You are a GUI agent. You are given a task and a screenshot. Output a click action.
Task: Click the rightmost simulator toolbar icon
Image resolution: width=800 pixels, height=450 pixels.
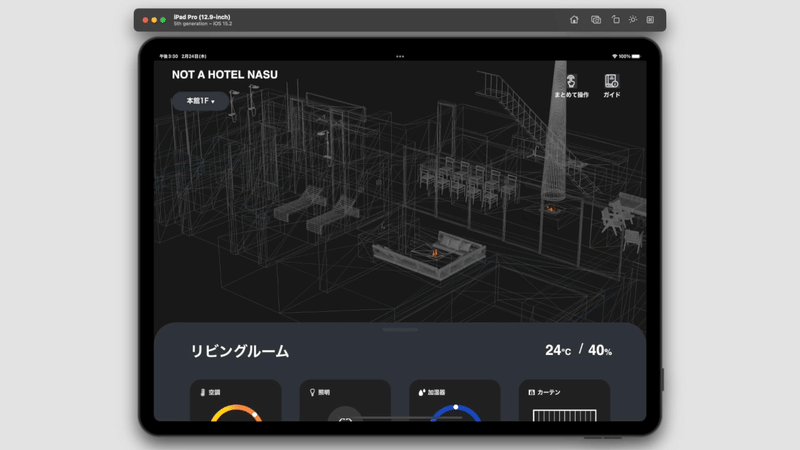650,19
